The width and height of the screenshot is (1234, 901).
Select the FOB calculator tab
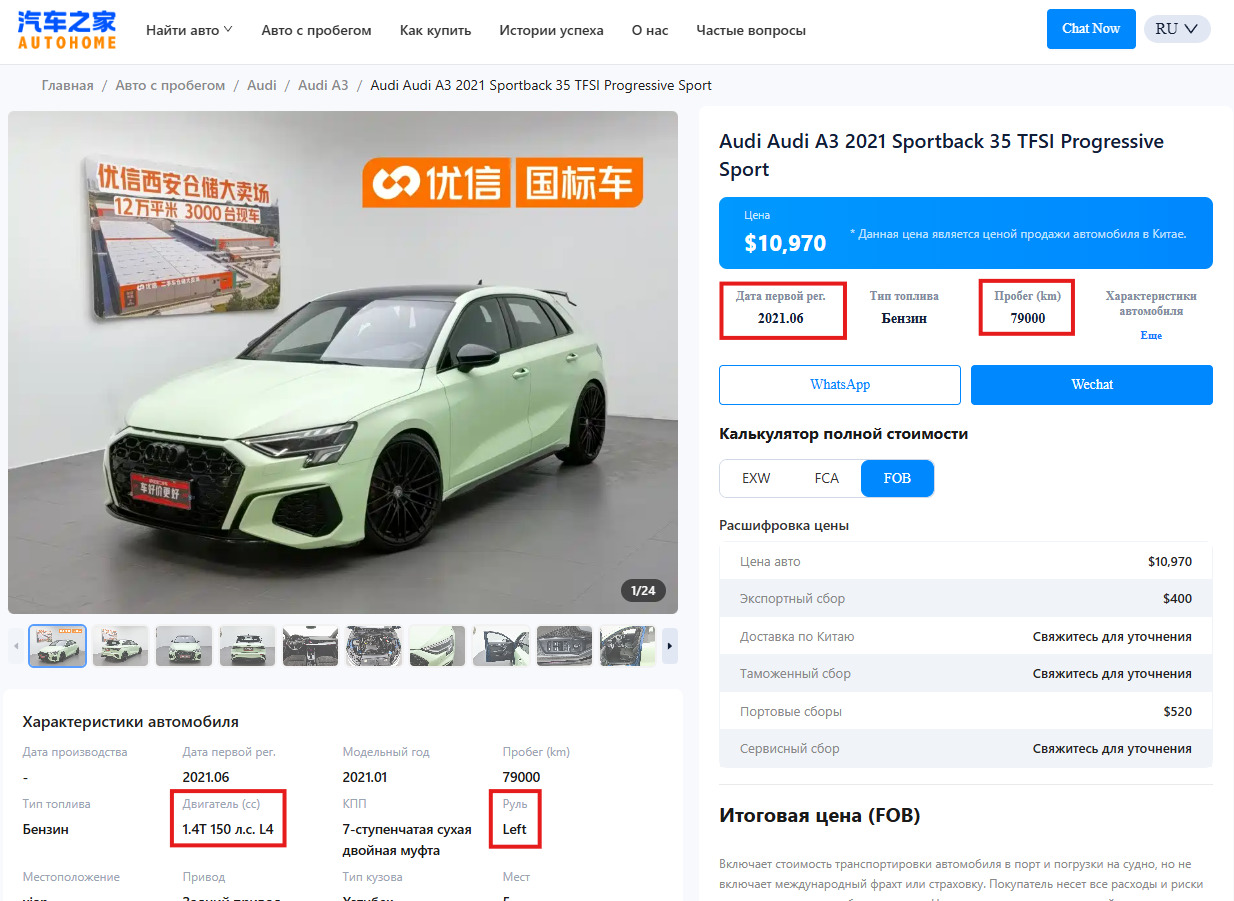pos(897,478)
